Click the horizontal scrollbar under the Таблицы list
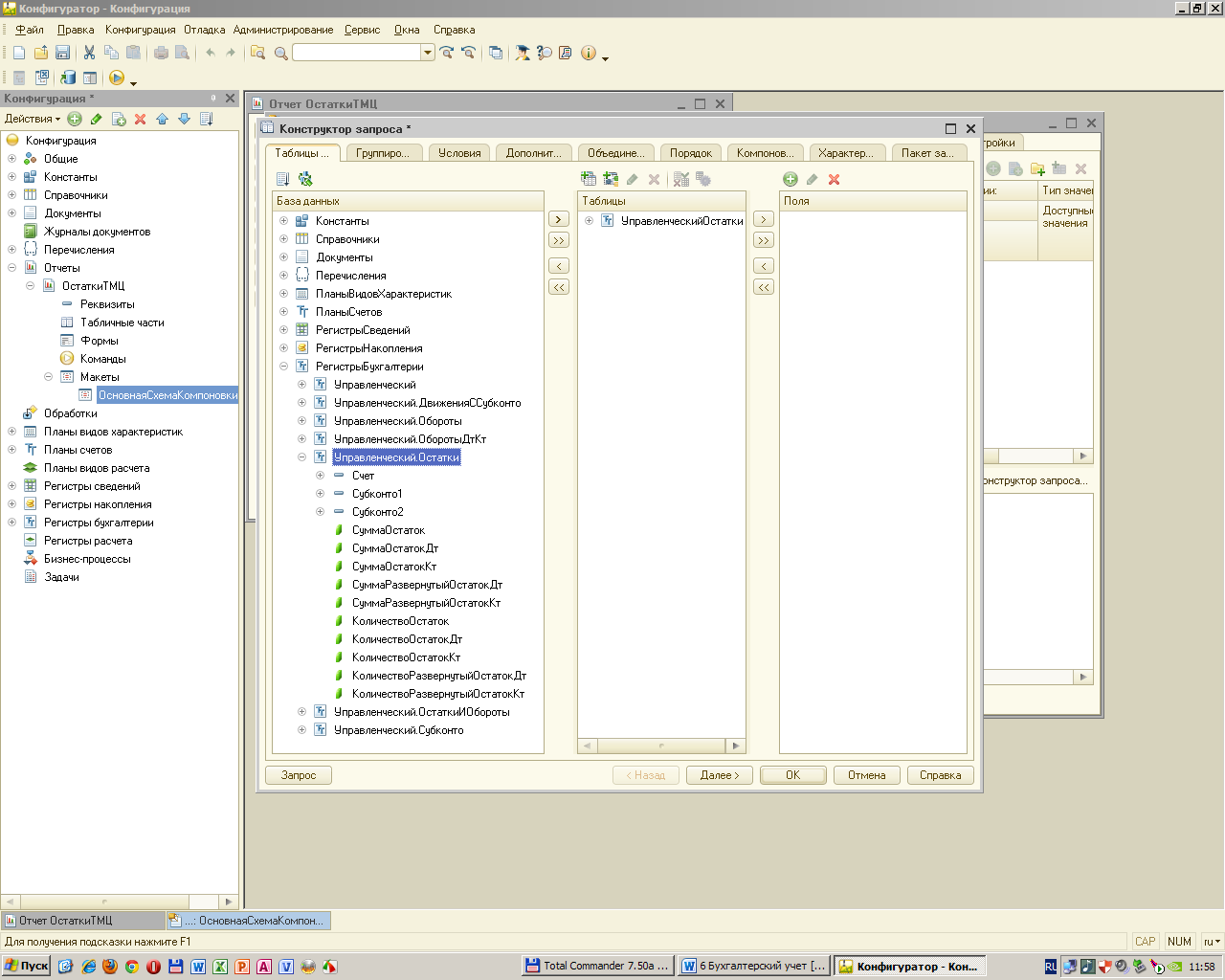1225x980 pixels. [660, 746]
